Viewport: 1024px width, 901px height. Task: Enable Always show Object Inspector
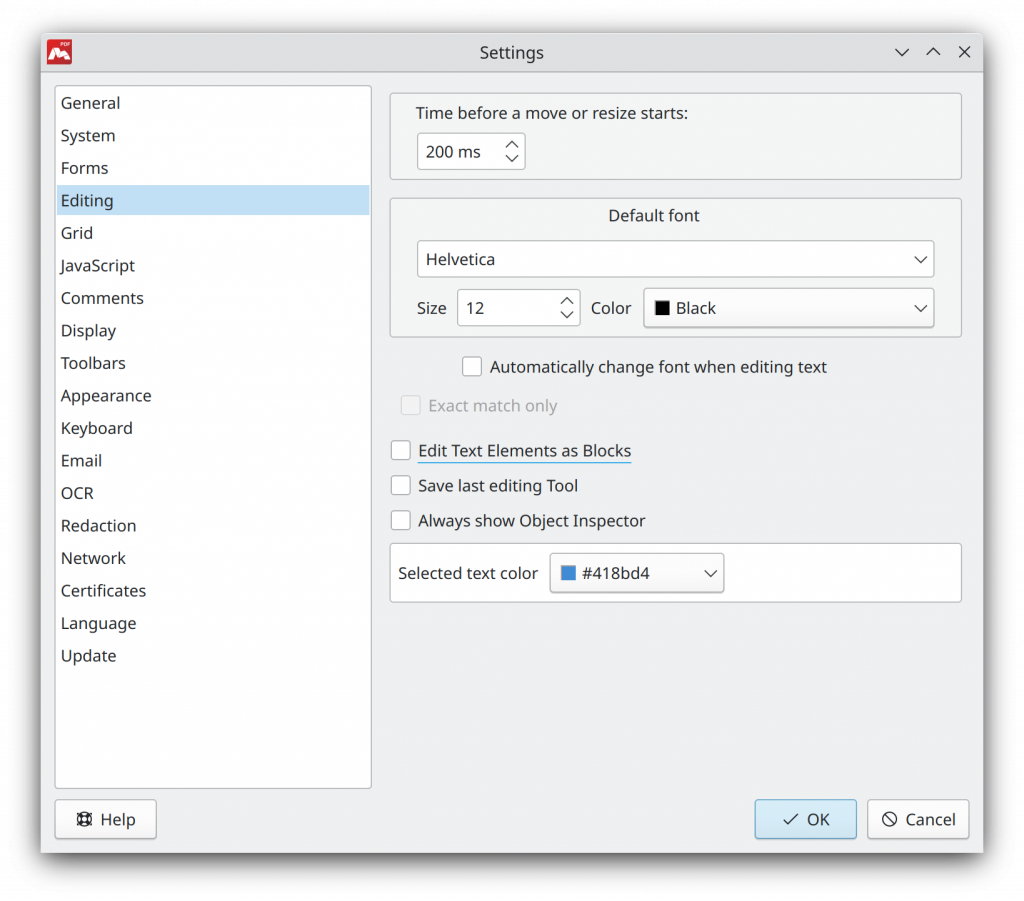[400, 520]
